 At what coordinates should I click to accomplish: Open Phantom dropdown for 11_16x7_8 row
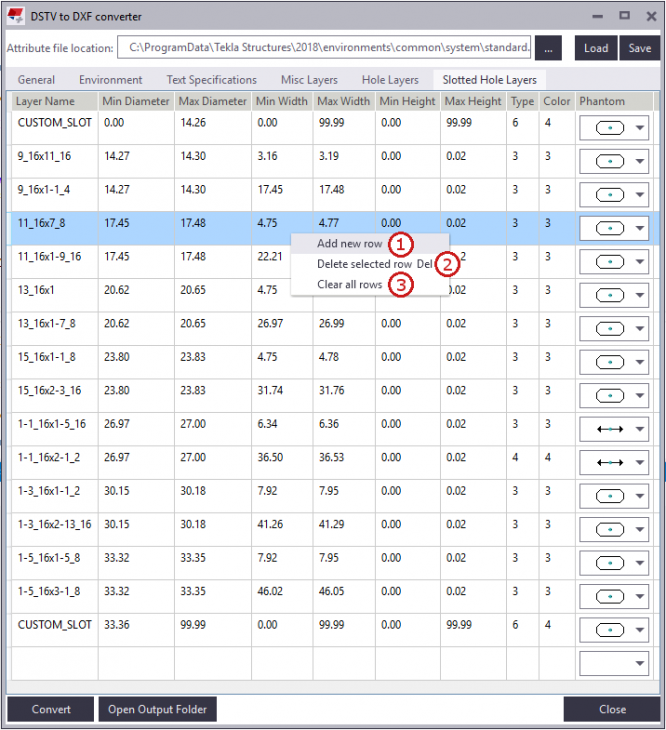click(x=614, y=228)
